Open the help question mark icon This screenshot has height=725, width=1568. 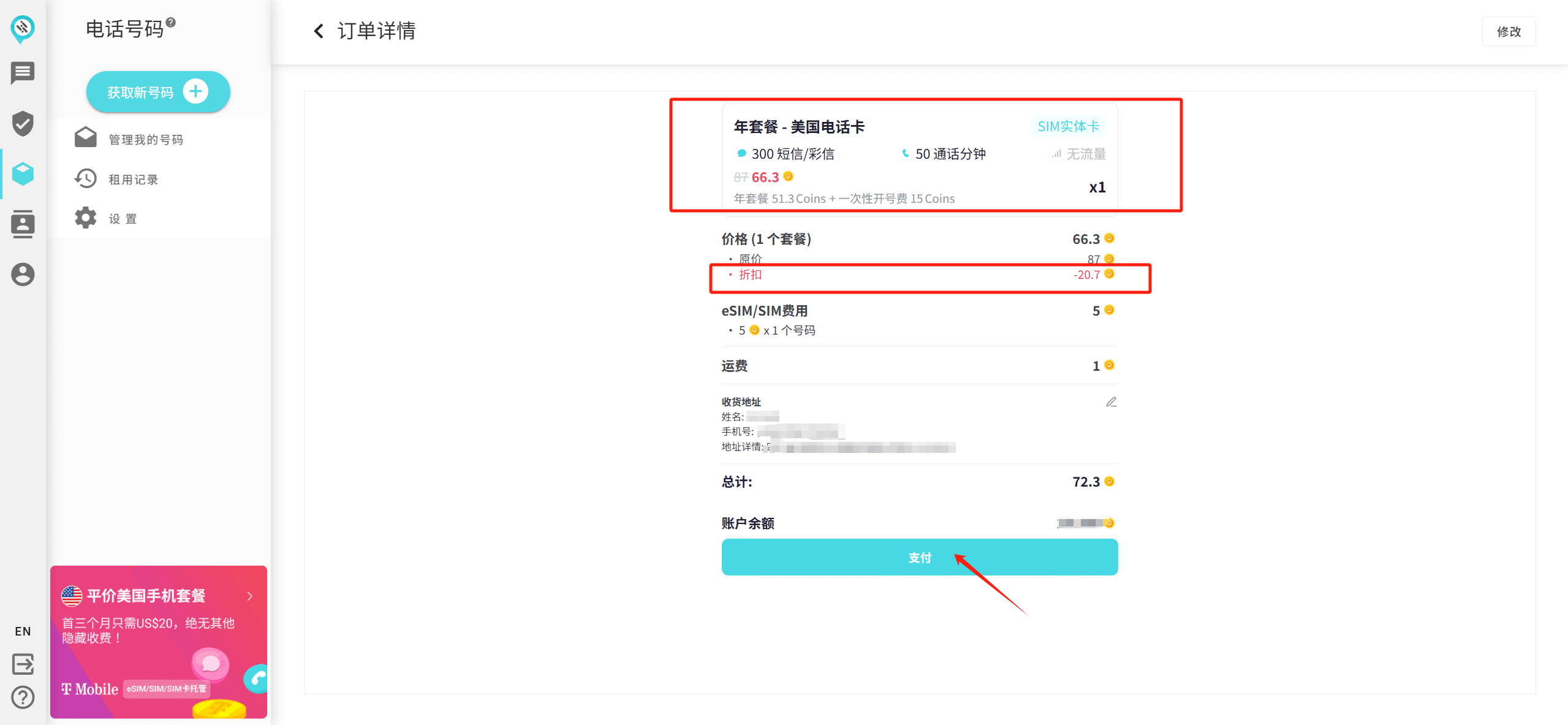click(x=23, y=697)
